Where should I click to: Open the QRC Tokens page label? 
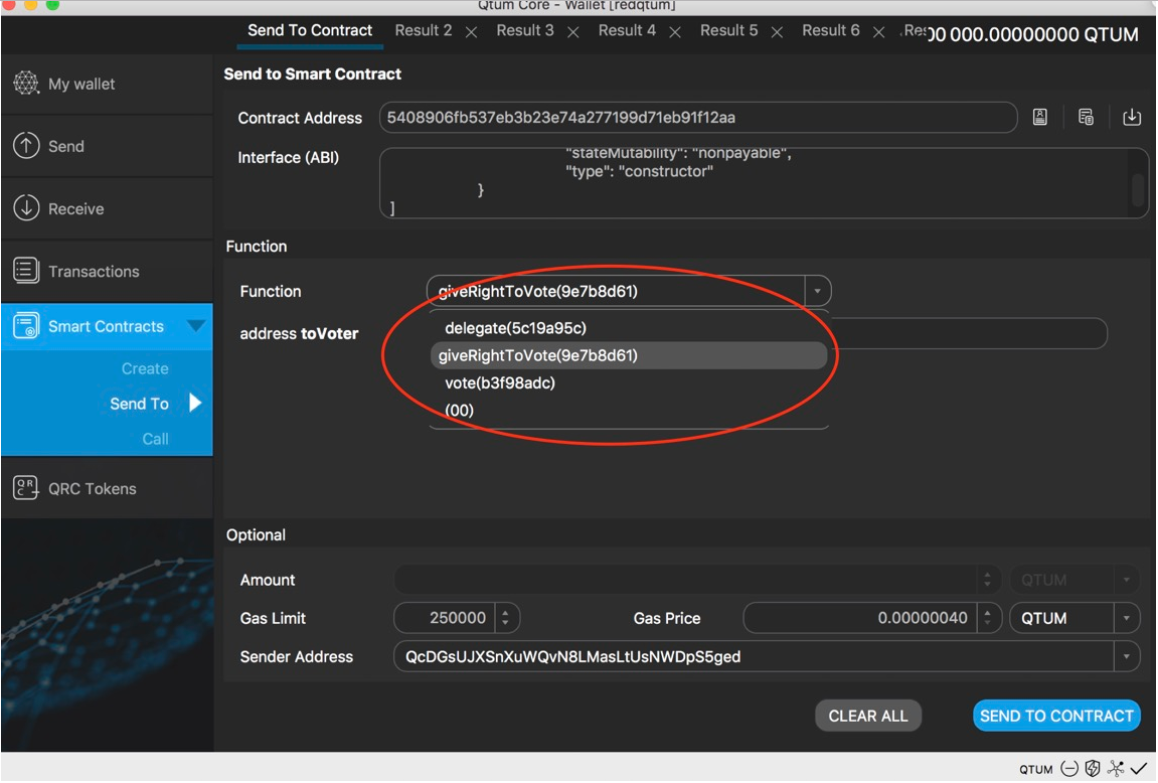92,489
